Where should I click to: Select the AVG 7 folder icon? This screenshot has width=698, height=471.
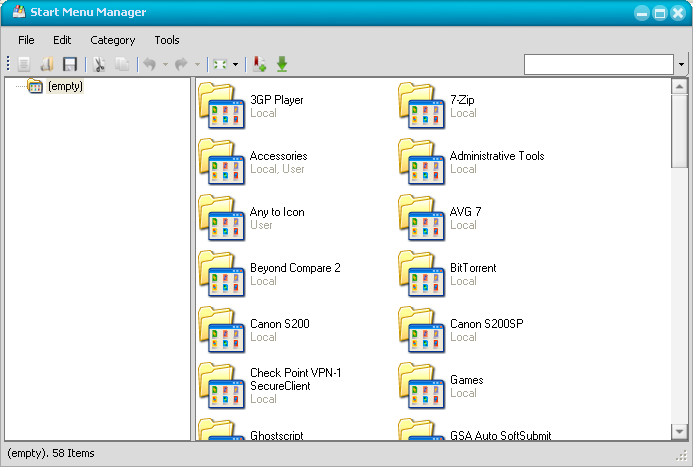421,218
